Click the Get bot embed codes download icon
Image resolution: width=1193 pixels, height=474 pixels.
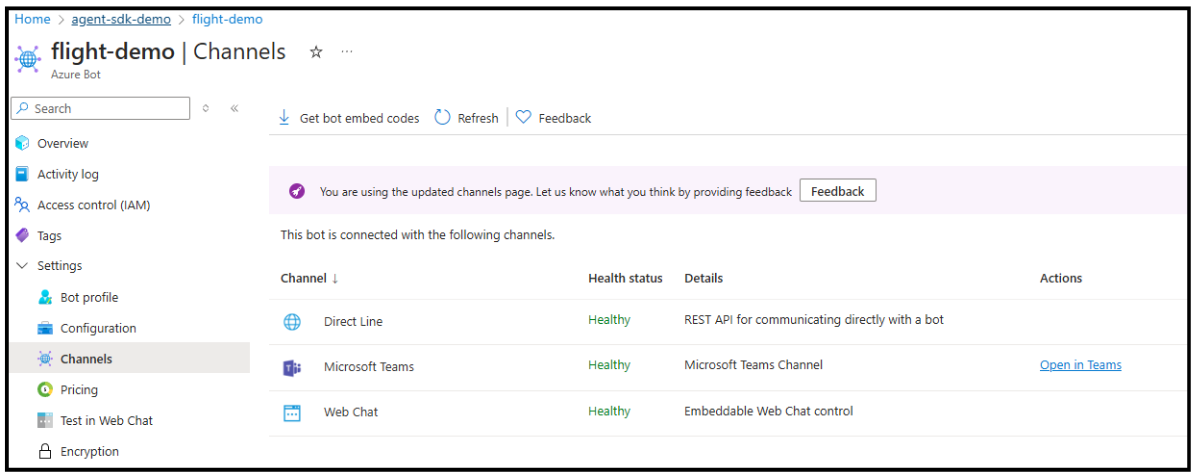(284, 118)
